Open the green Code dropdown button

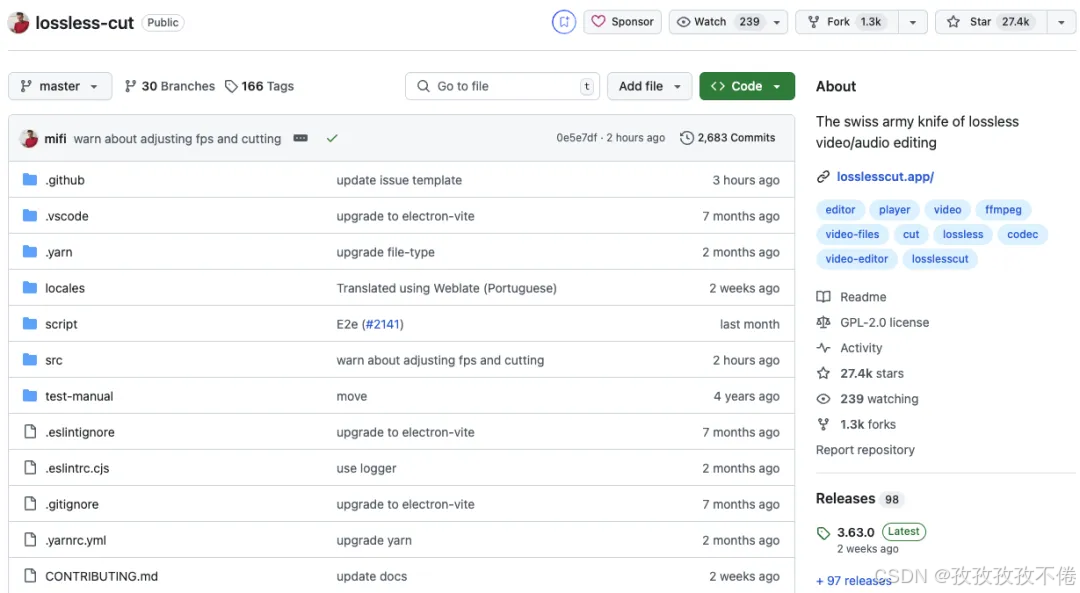[747, 86]
